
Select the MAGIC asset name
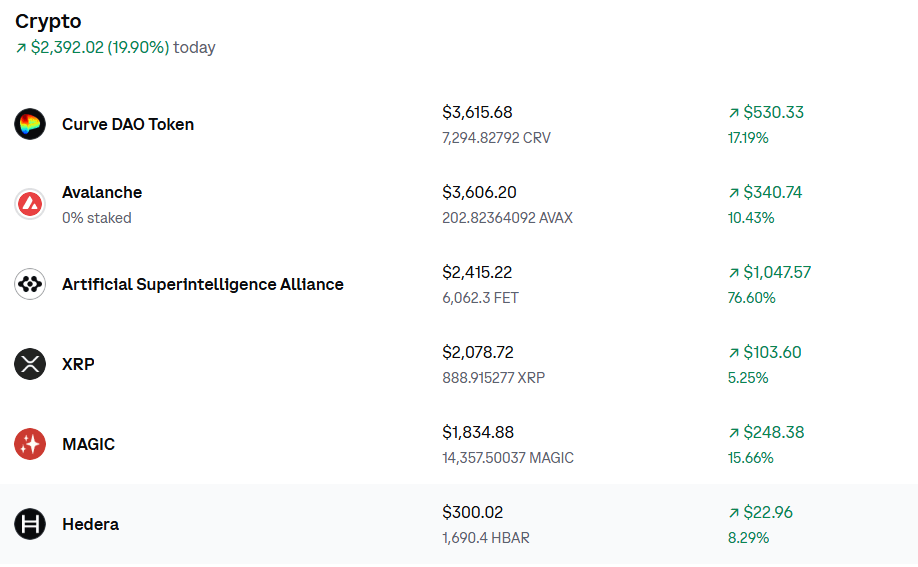tap(88, 444)
